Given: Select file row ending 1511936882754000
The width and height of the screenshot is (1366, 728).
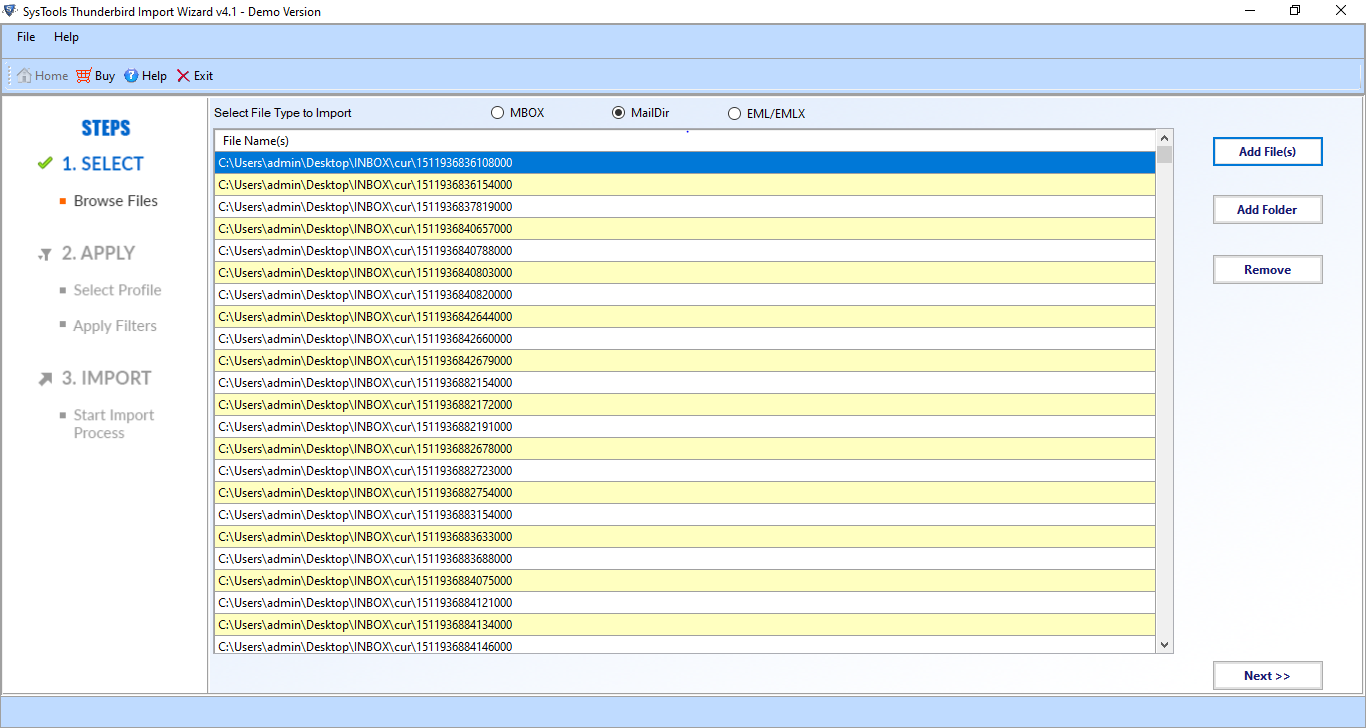Looking at the screenshot, I should click(x=685, y=493).
